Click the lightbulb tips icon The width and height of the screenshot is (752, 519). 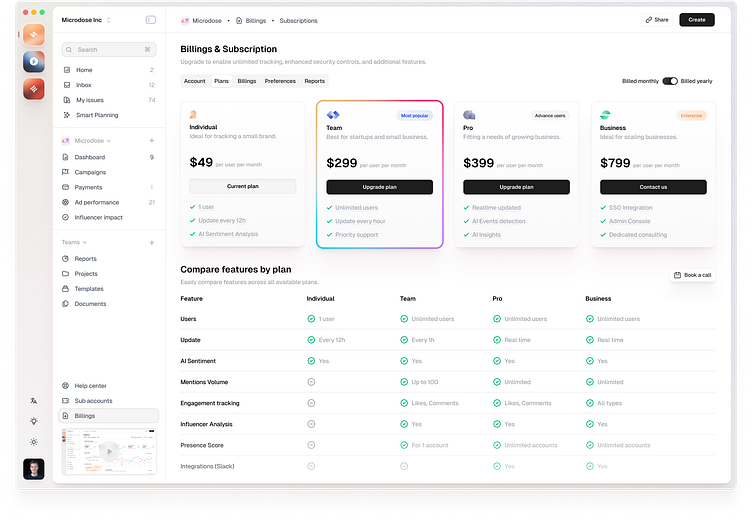(34, 421)
